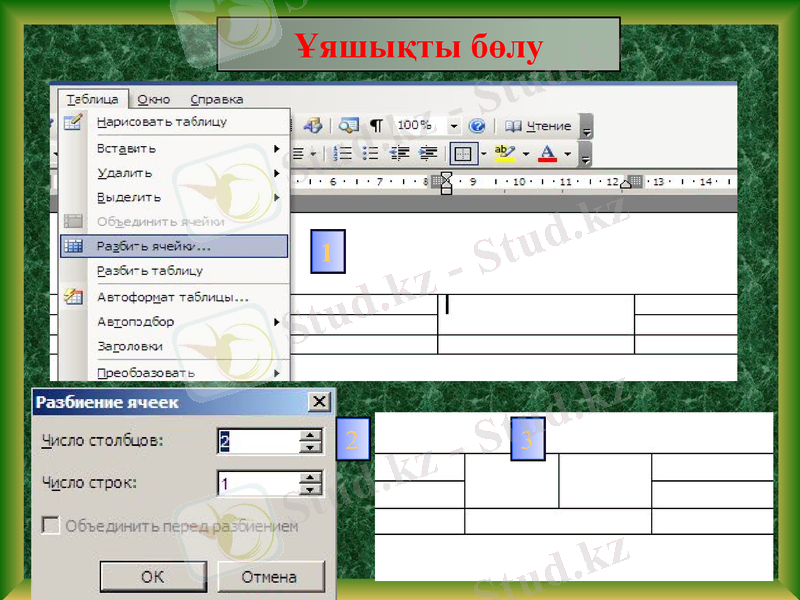Open the font color dropdown arrow
The height and width of the screenshot is (600, 800).
[567, 152]
